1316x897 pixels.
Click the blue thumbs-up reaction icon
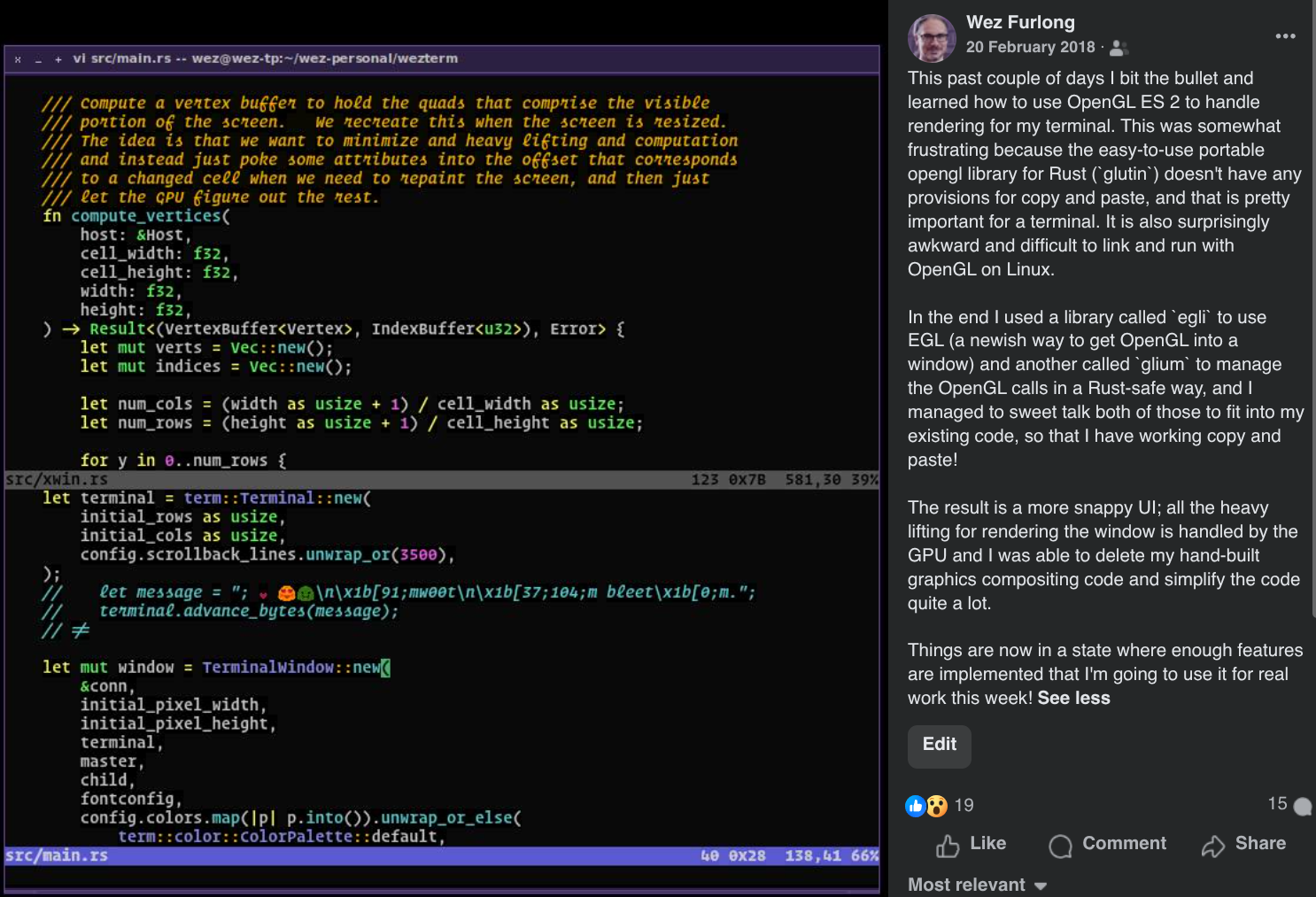click(x=915, y=806)
